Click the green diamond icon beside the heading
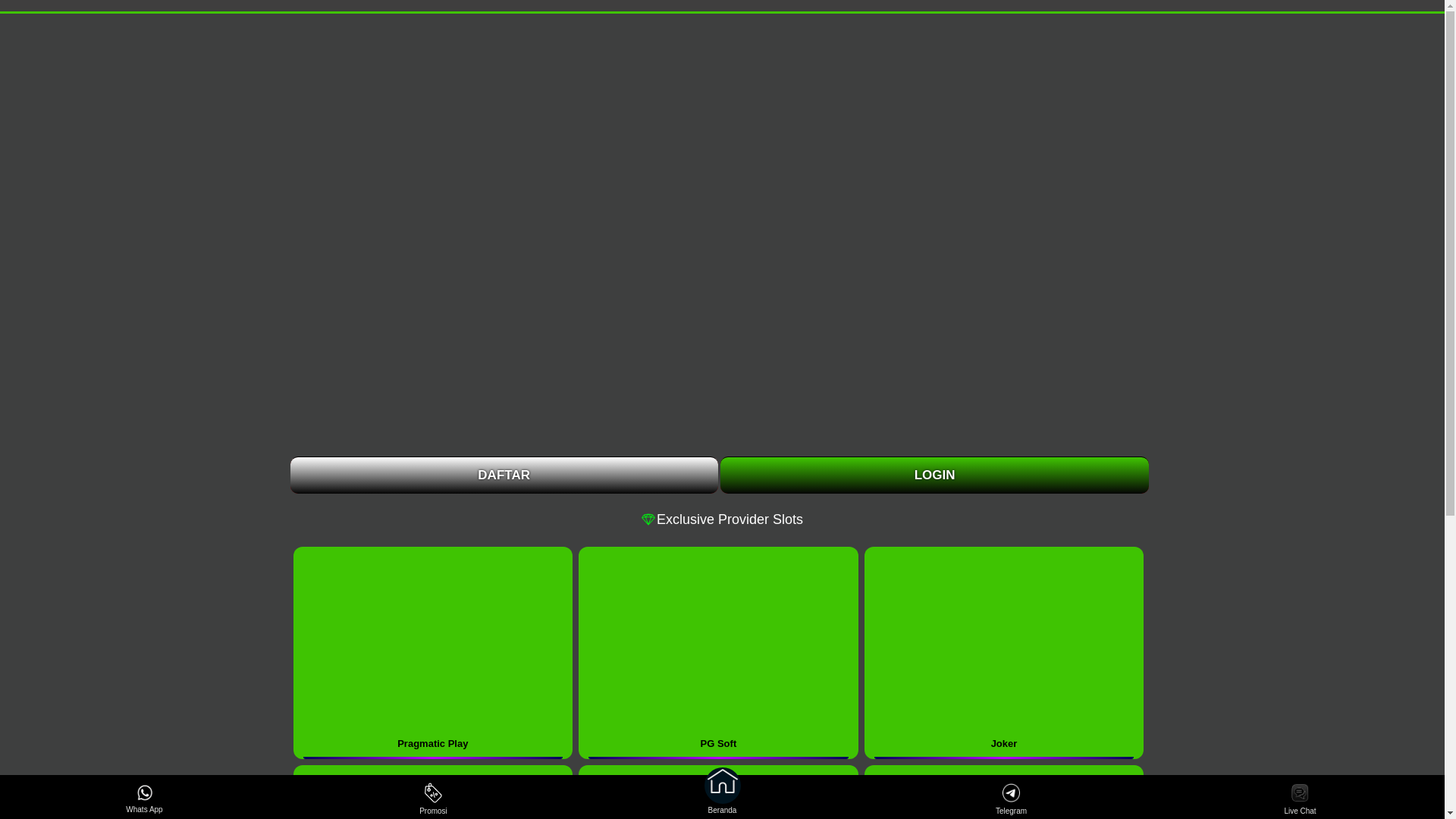 click(648, 519)
